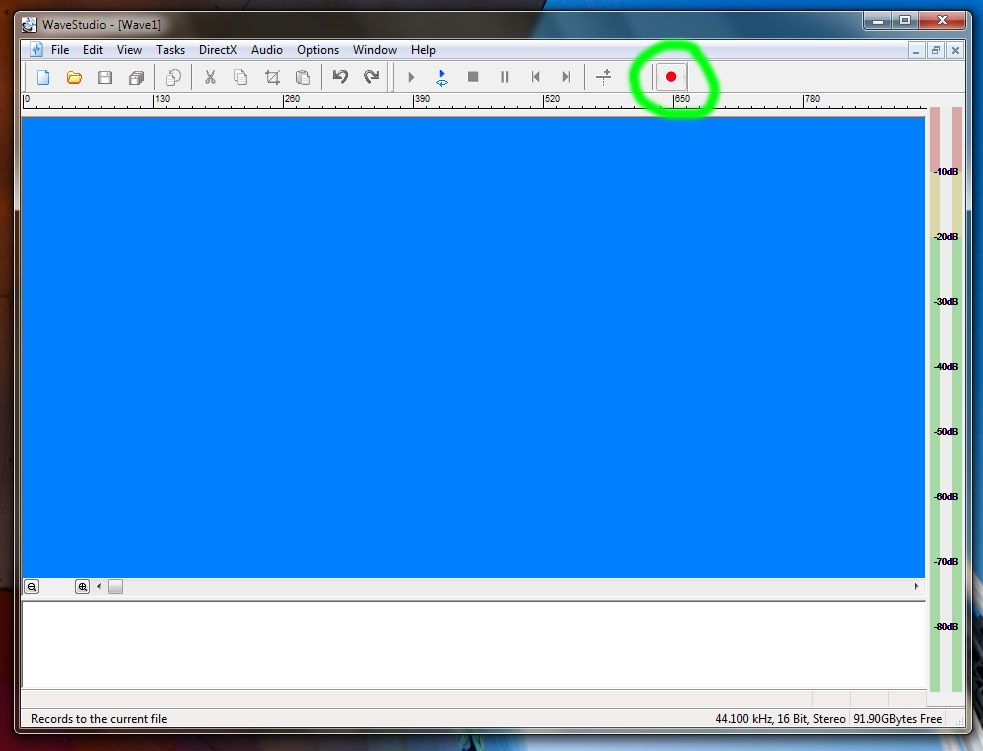Zoom out the waveform view

pos(31,587)
